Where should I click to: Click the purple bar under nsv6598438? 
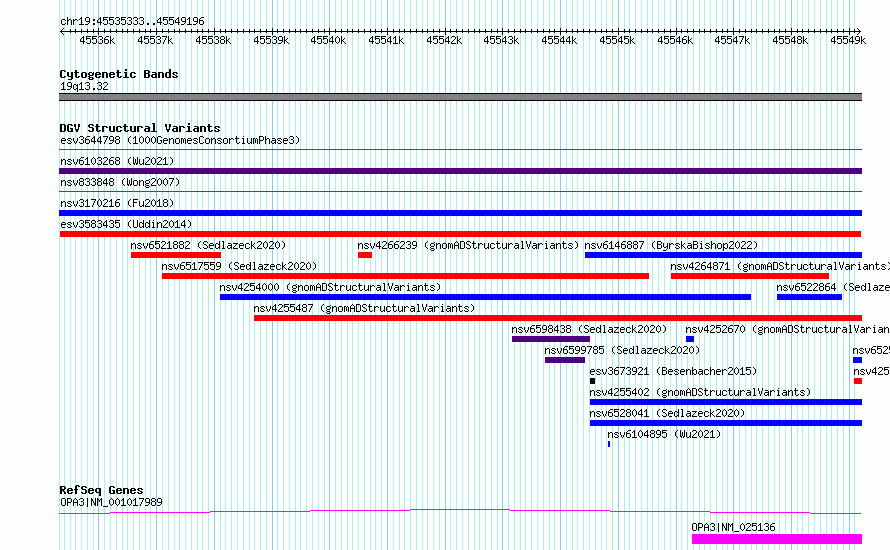tap(551, 339)
